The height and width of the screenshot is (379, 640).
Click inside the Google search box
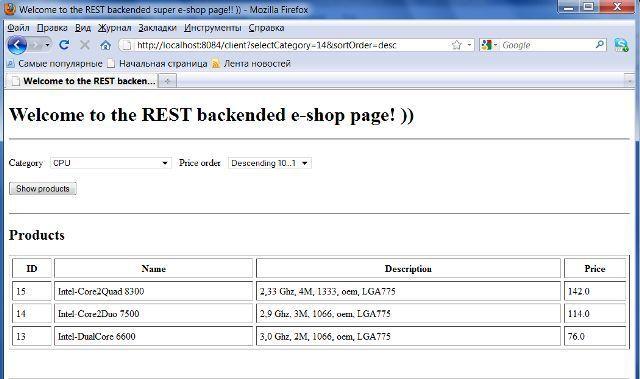coord(547,45)
